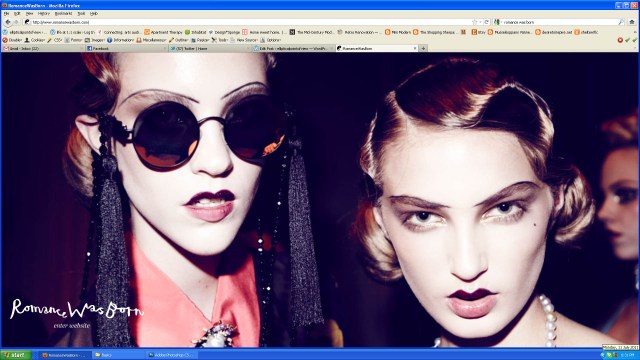Click the forward navigation arrow

(16, 22)
